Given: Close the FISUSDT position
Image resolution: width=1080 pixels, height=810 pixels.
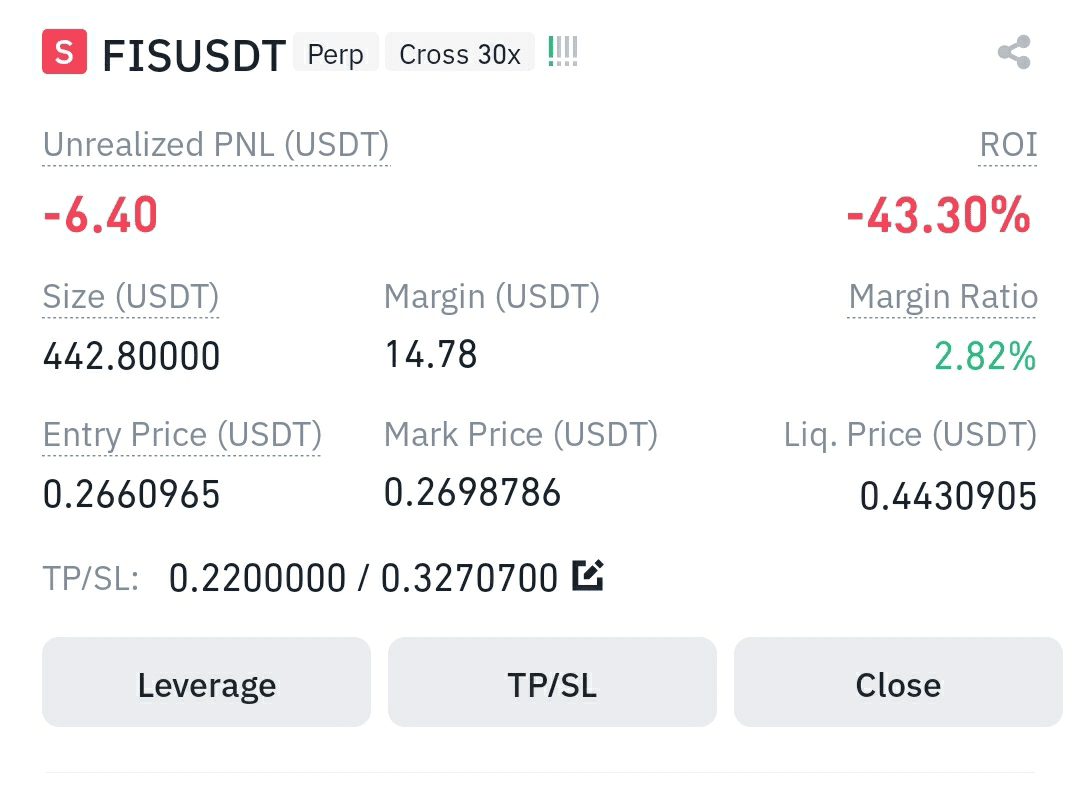Looking at the screenshot, I should point(898,682).
